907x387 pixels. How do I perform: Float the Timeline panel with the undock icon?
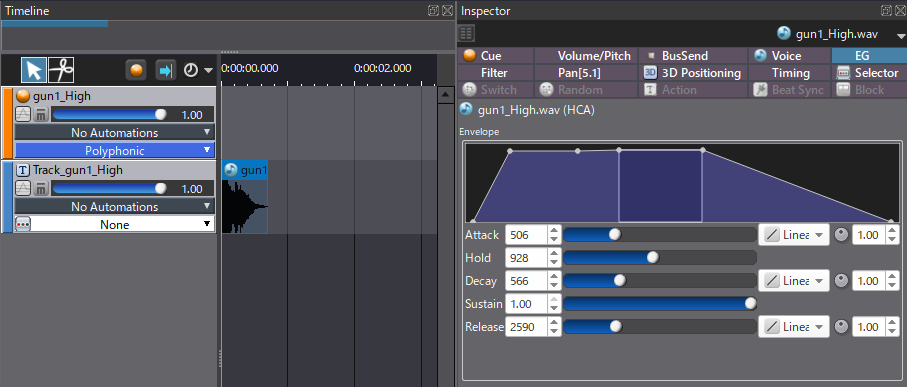[x=433, y=10]
